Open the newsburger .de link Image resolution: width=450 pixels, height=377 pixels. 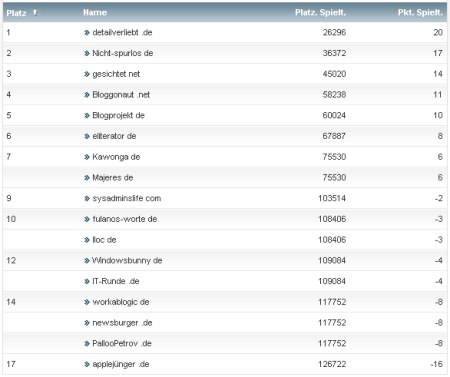(x=122, y=323)
